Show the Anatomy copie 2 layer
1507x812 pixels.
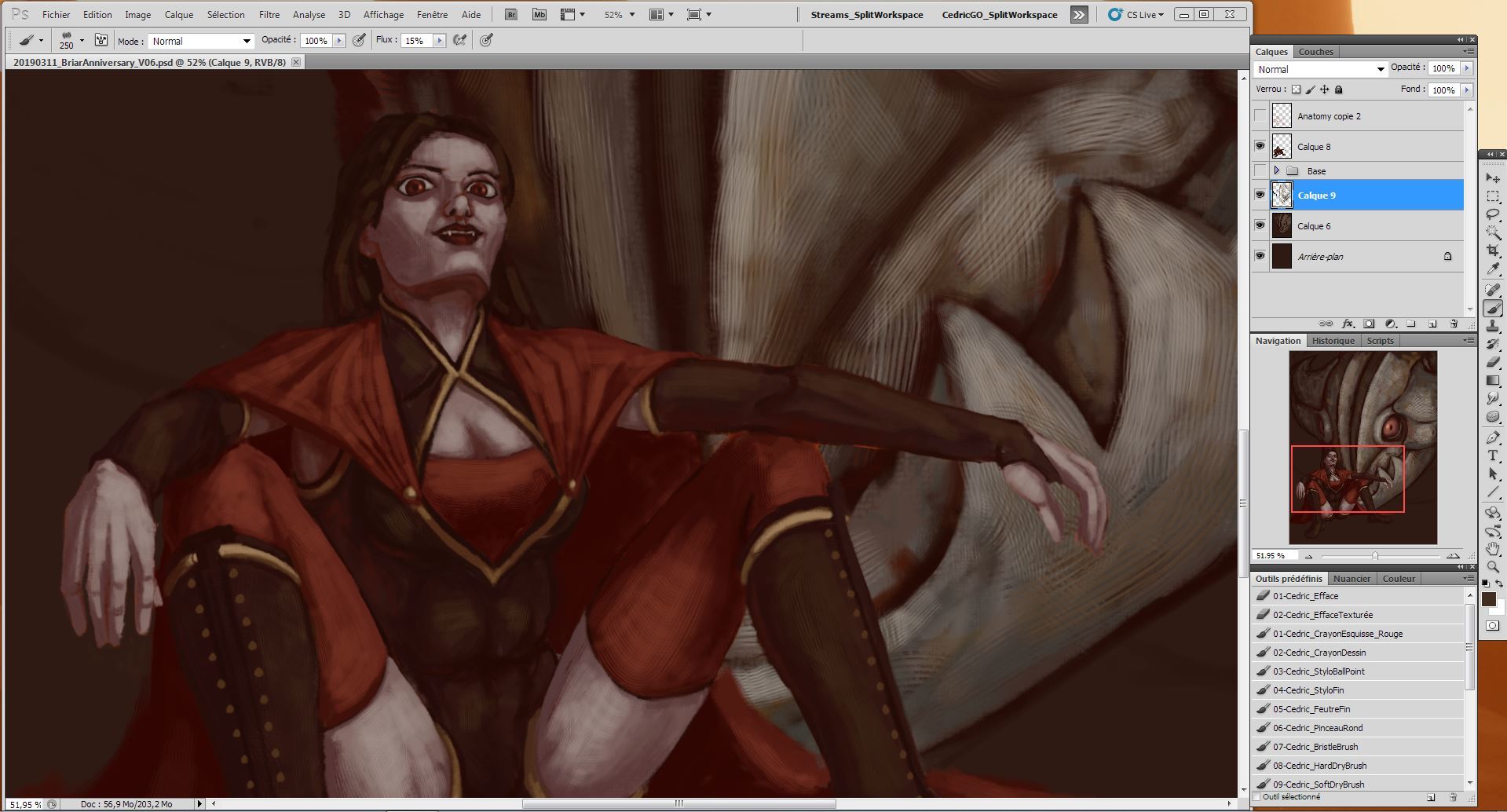click(x=1260, y=116)
